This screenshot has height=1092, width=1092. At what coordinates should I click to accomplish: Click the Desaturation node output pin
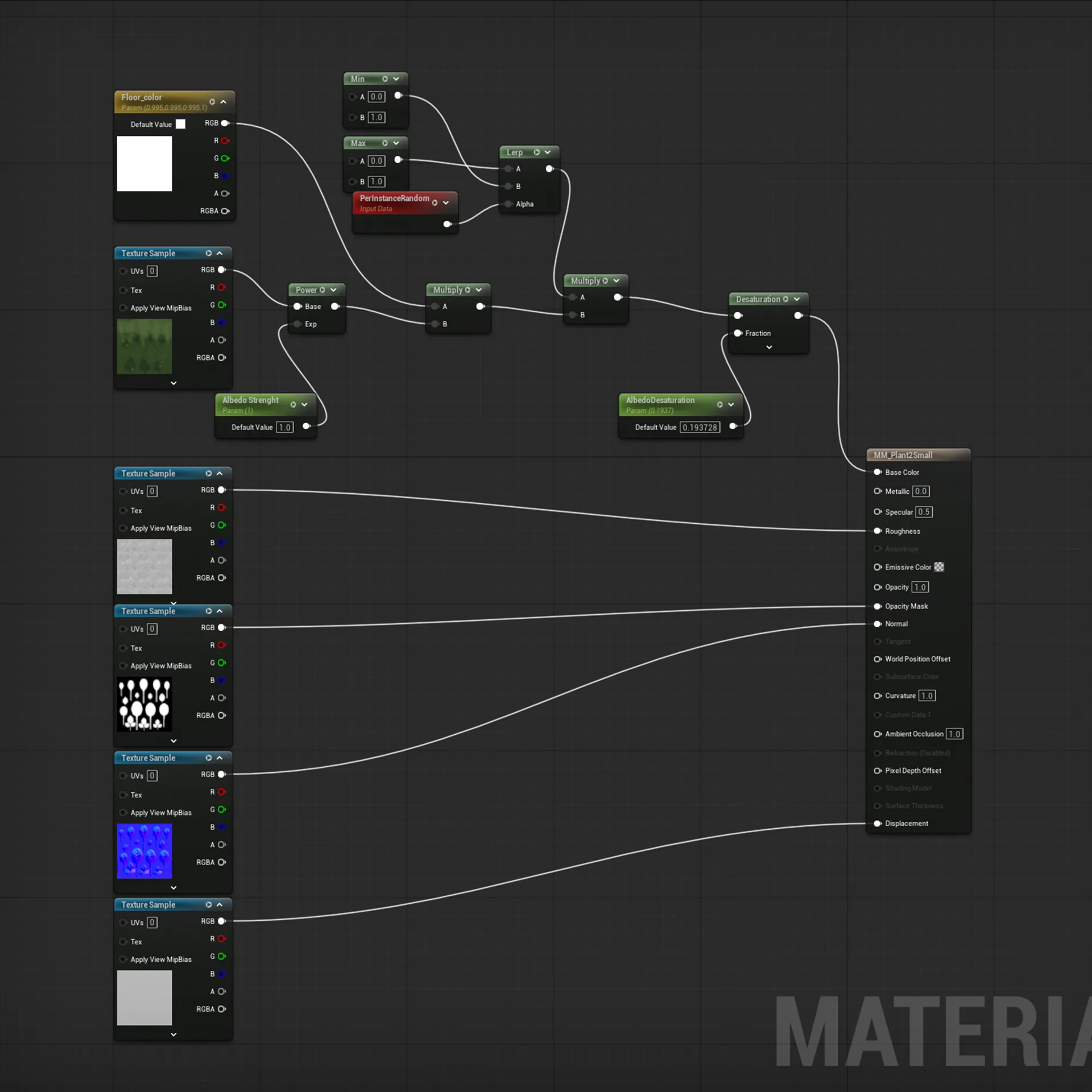[x=799, y=316]
